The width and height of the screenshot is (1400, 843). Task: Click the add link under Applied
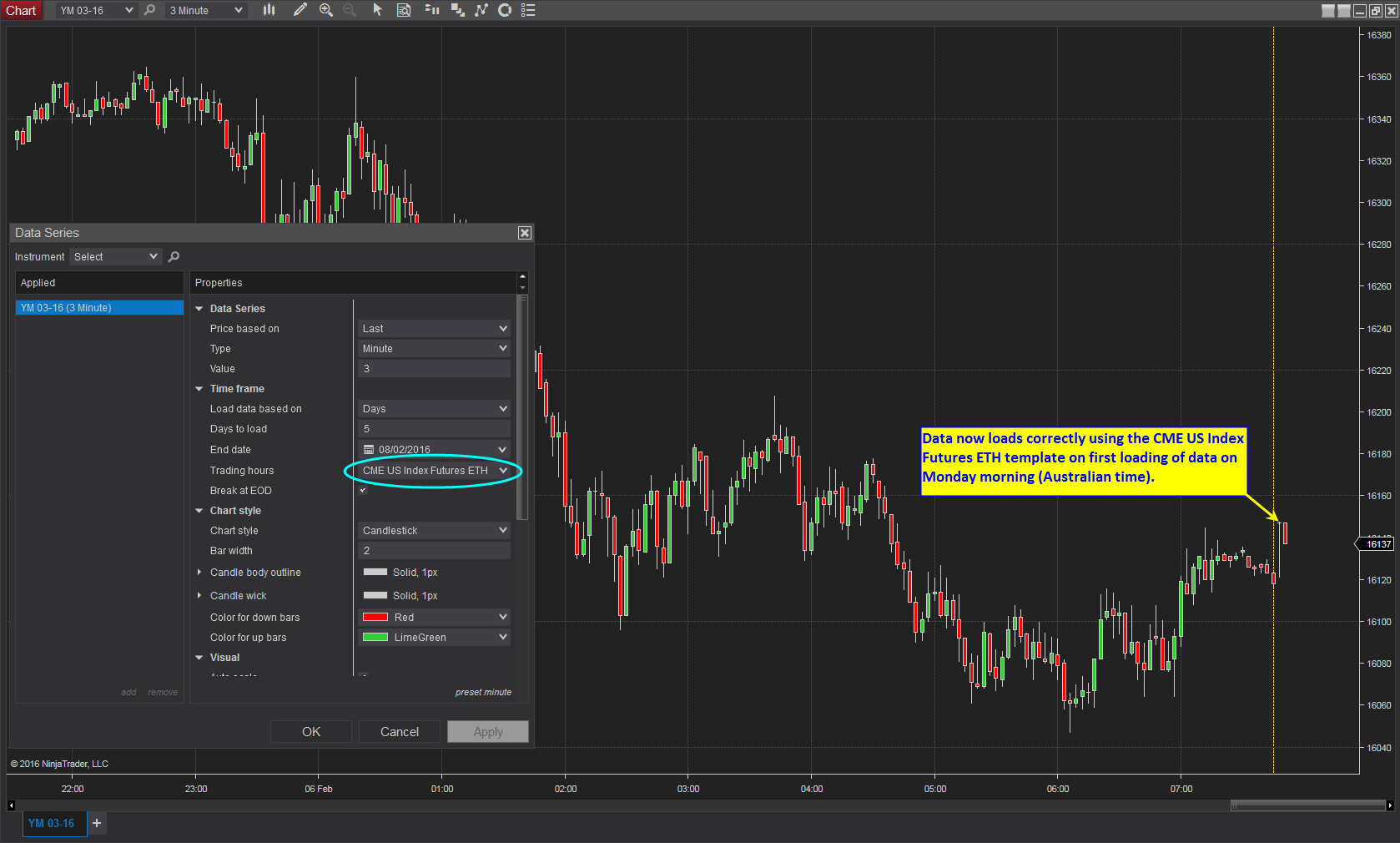point(128,692)
